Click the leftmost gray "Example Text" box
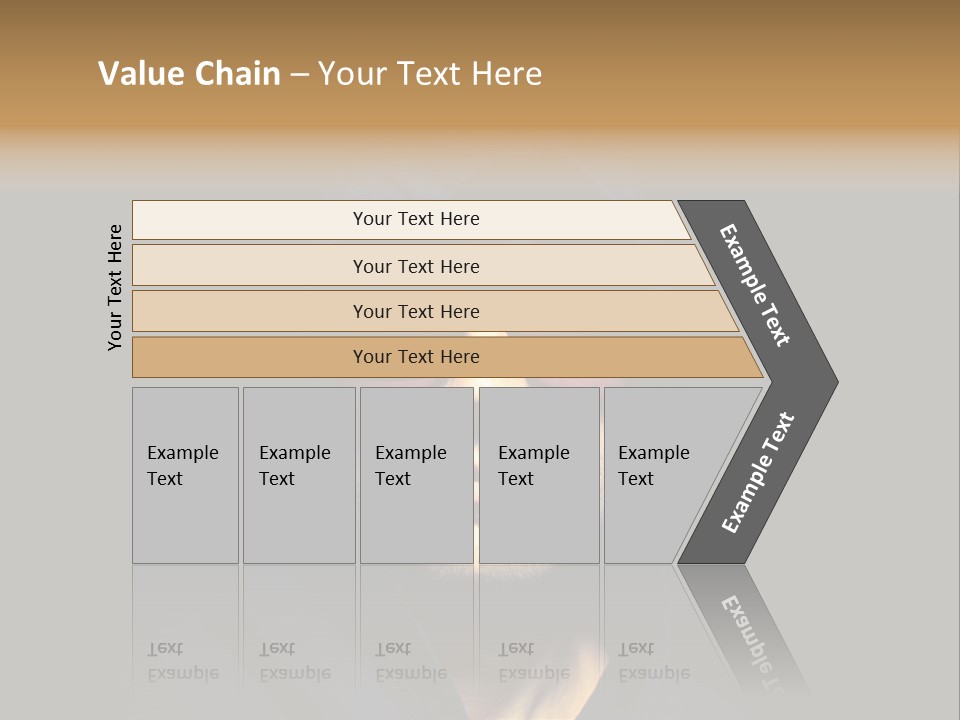The height and width of the screenshot is (720, 960). [x=186, y=475]
